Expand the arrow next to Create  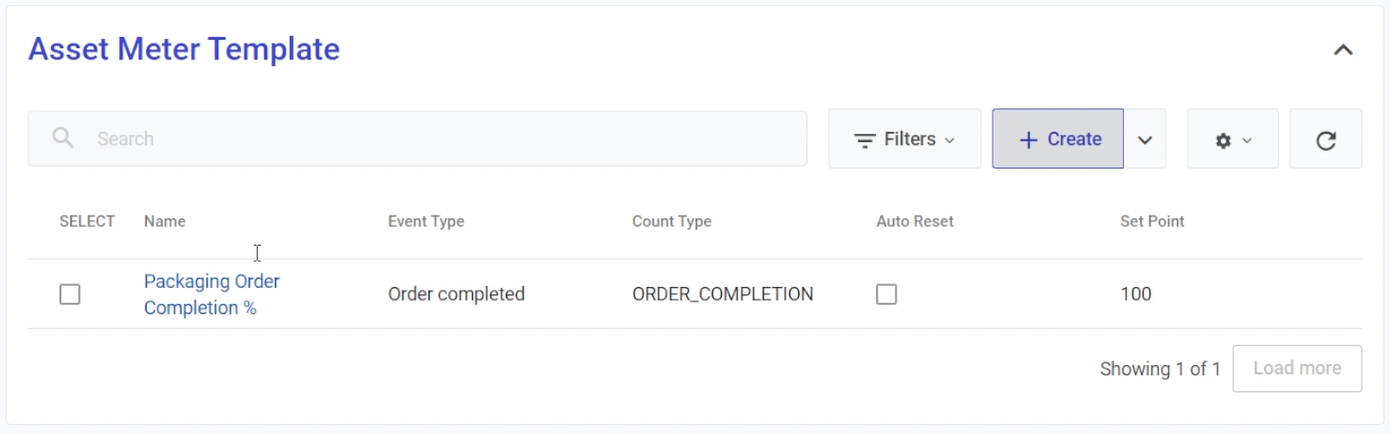pyautogui.click(x=1145, y=139)
